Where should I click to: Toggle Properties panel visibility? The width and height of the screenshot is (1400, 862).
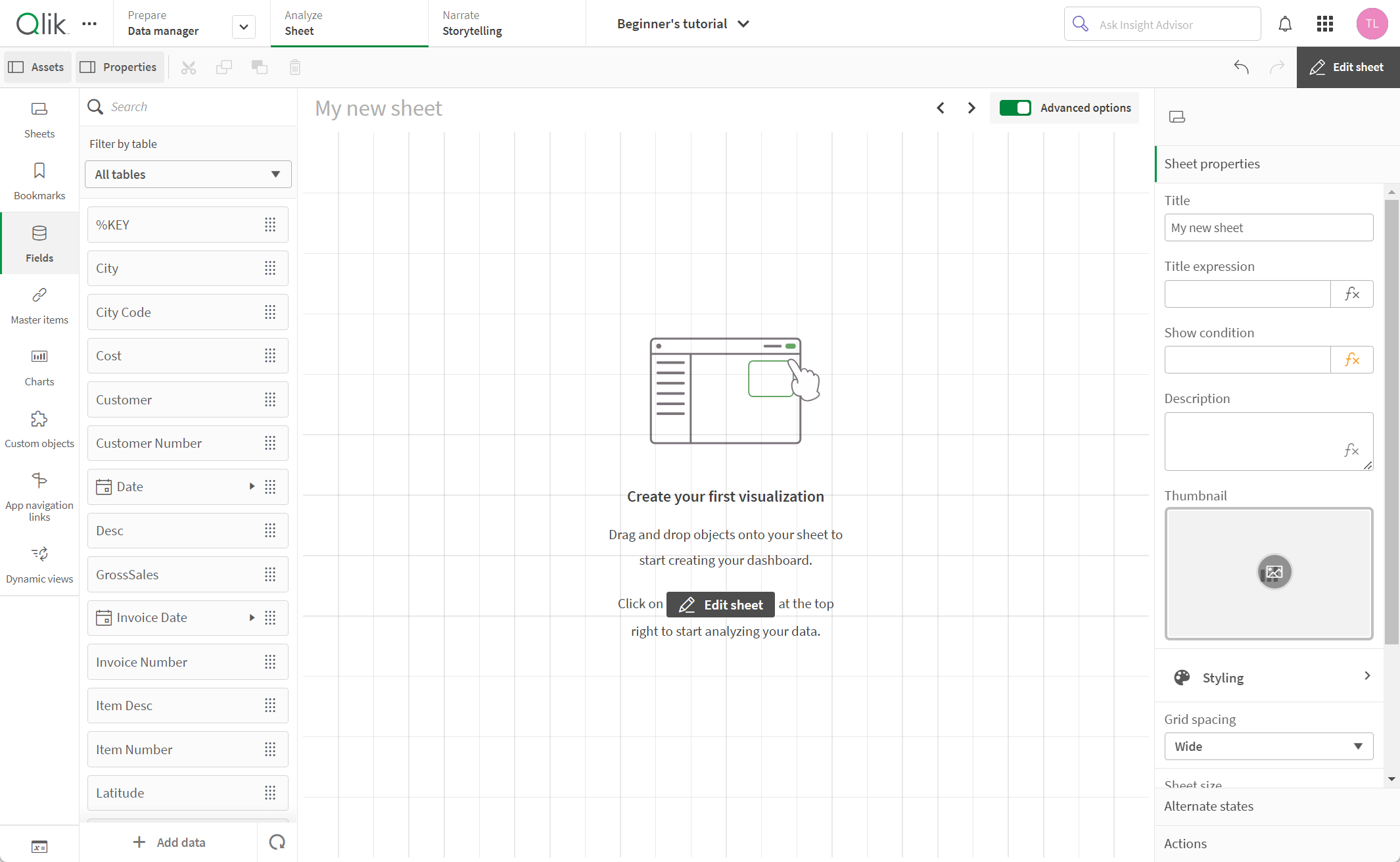[x=119, y=67]
